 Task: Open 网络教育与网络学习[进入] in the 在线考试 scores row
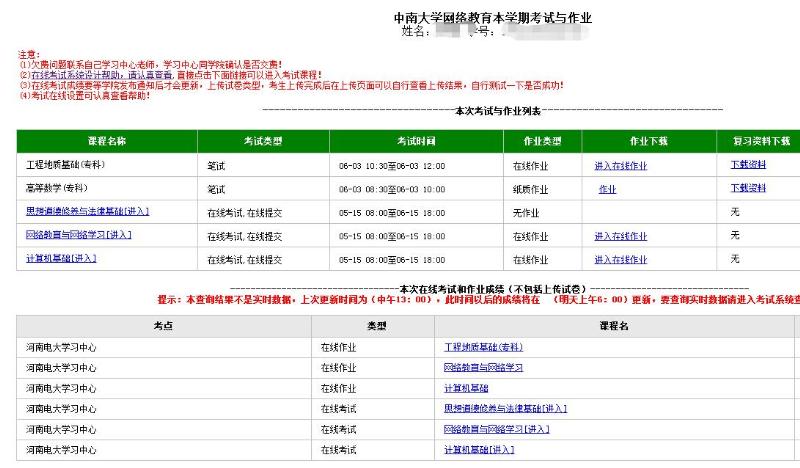tap(496, 429)
